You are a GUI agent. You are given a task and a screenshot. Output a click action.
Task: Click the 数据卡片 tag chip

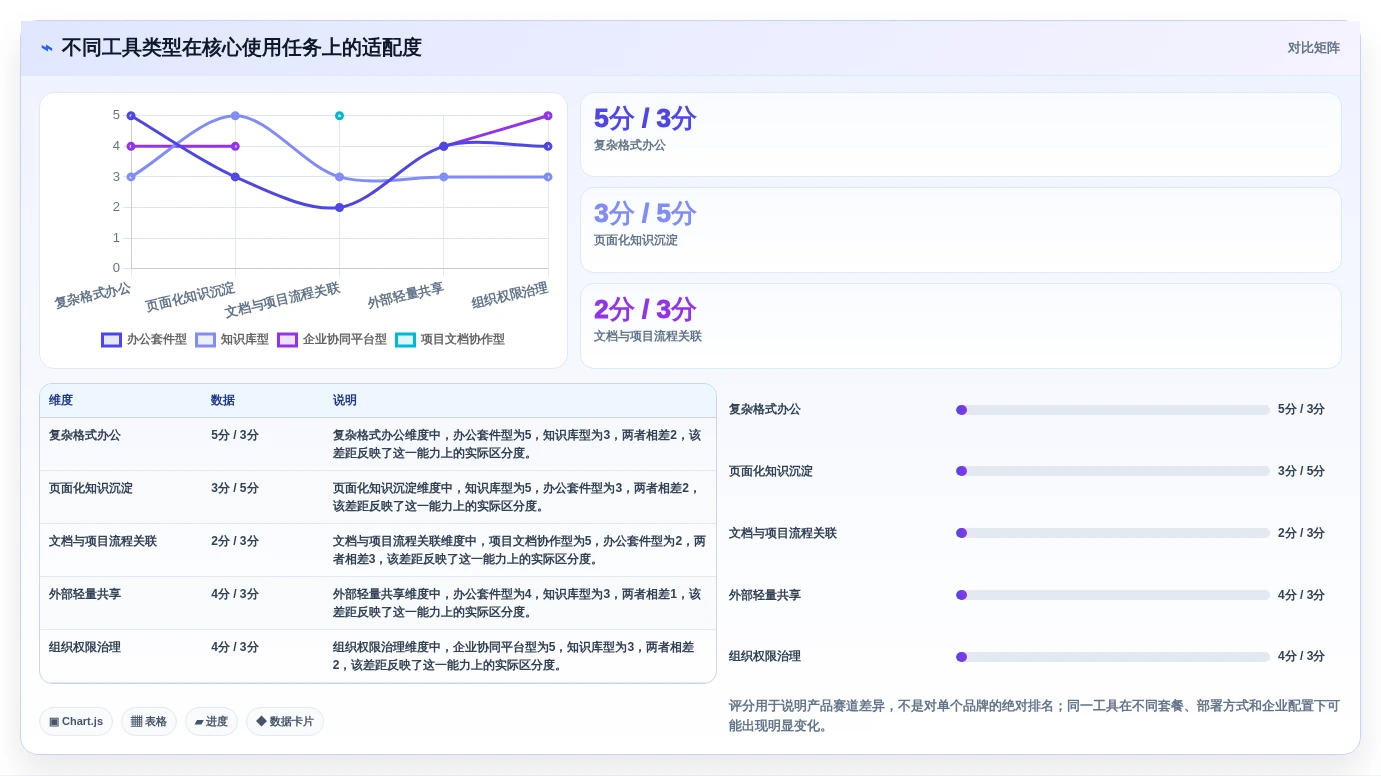click(x=285, y=722)
